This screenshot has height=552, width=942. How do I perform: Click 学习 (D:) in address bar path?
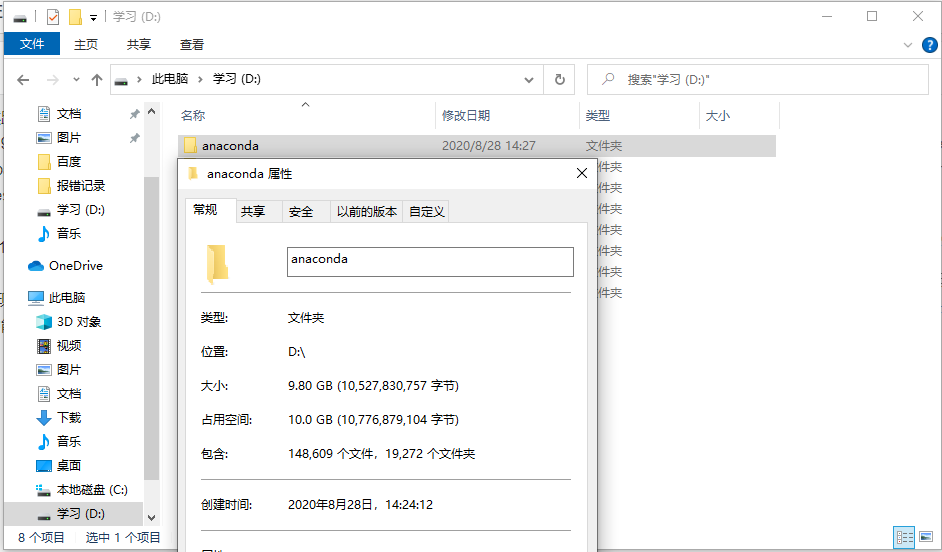(x=237, y=79)
